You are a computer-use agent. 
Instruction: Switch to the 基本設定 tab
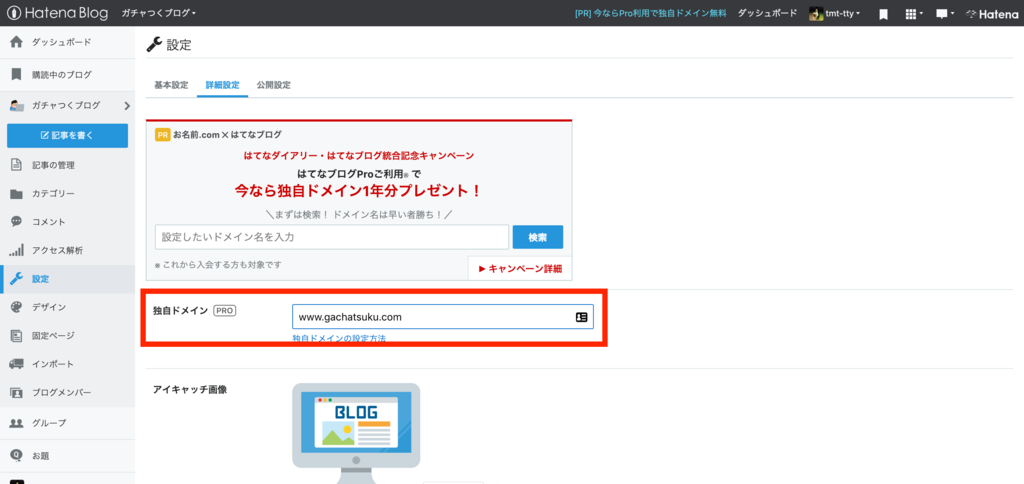coord(171,85)
